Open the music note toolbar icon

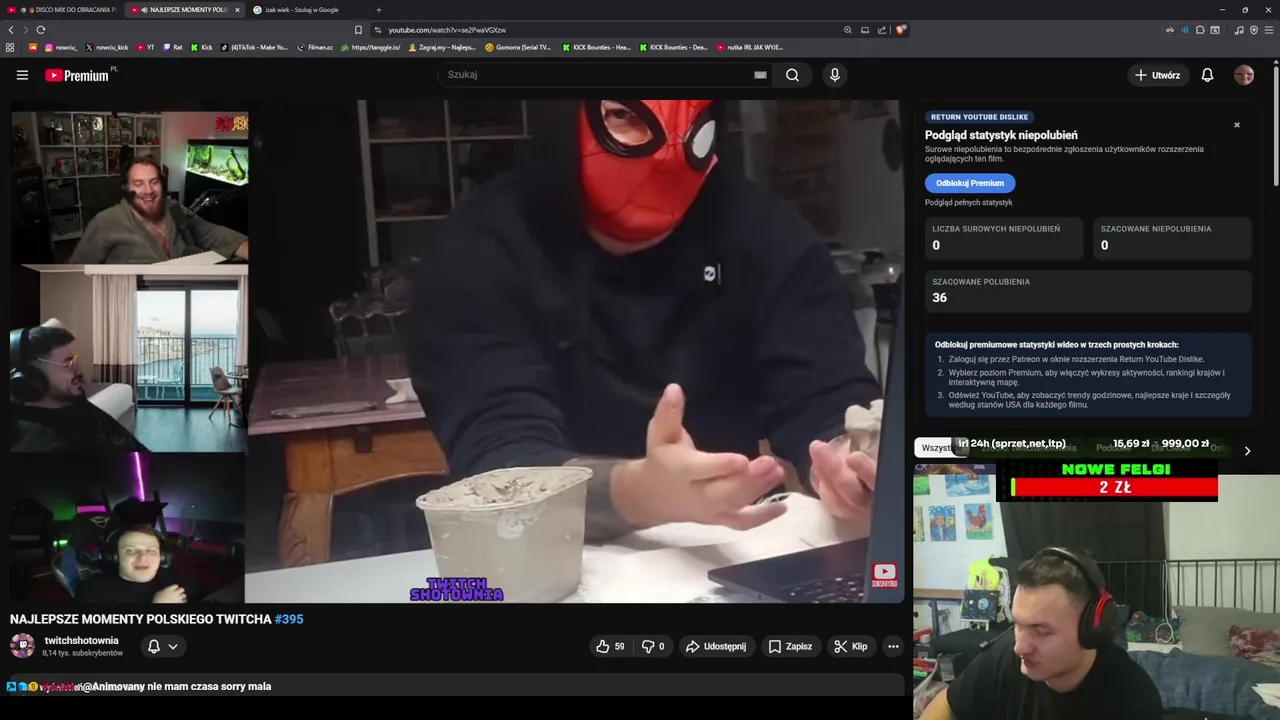coord(1239,30)
